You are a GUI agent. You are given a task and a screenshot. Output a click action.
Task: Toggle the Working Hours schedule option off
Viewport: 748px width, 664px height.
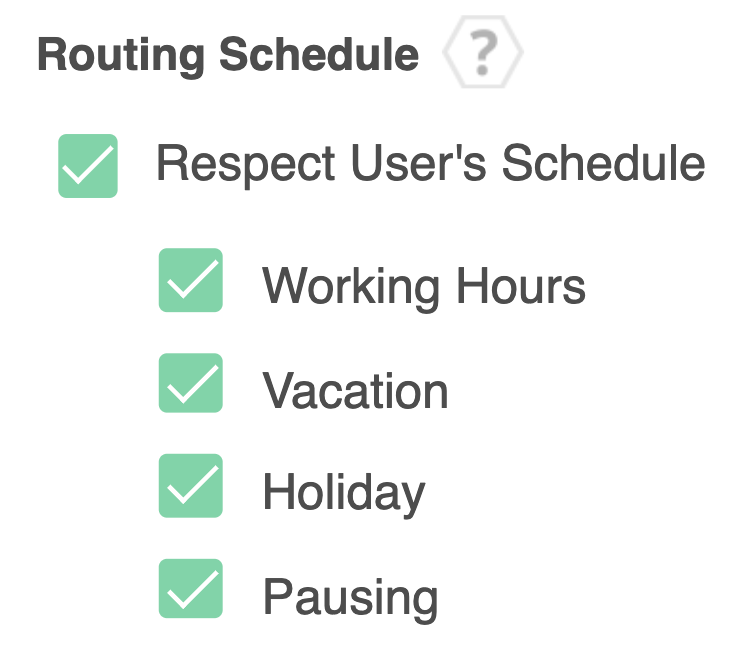(190, 281)
